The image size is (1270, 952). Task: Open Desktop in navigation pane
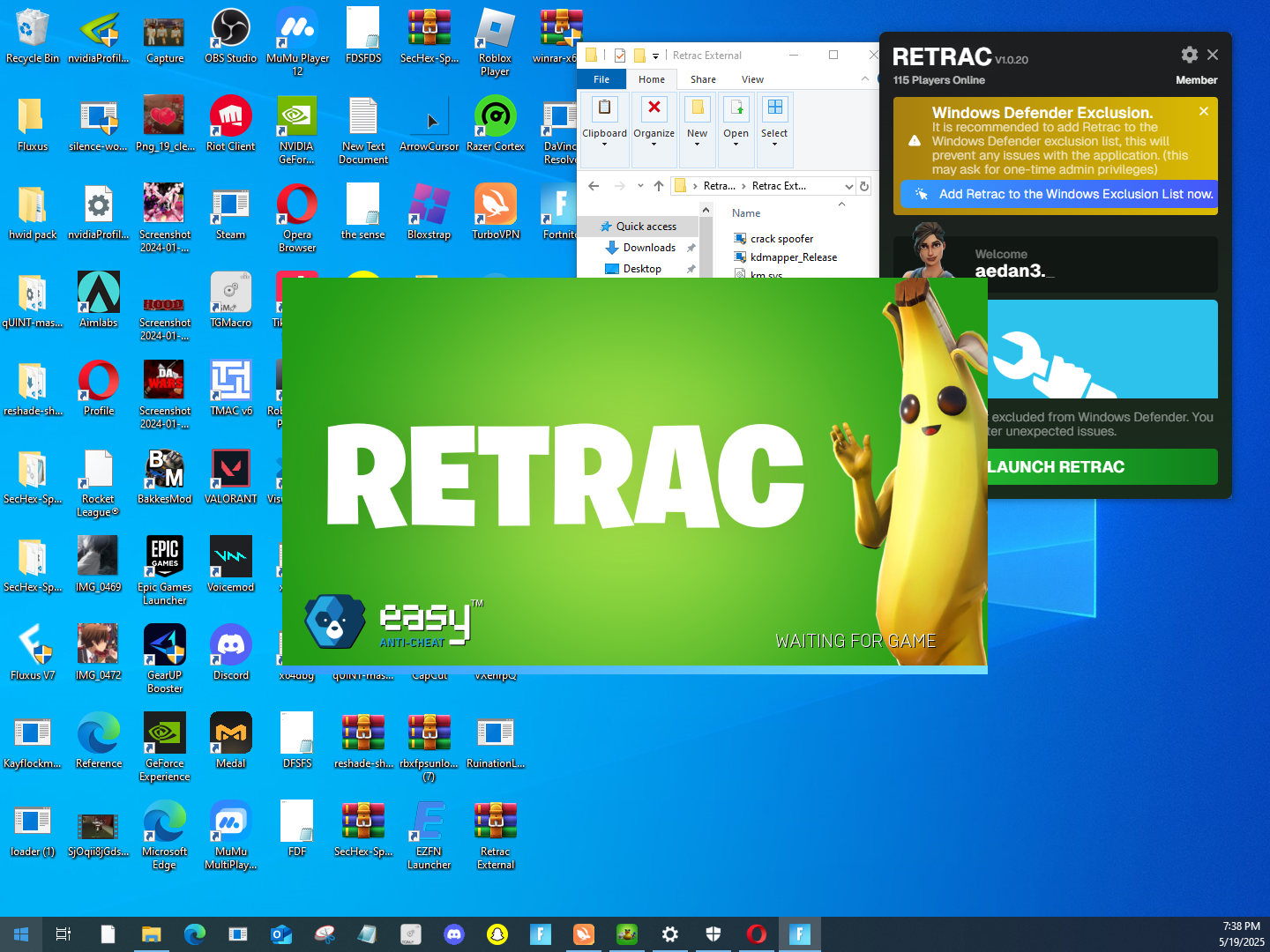(x=642, y=269)
